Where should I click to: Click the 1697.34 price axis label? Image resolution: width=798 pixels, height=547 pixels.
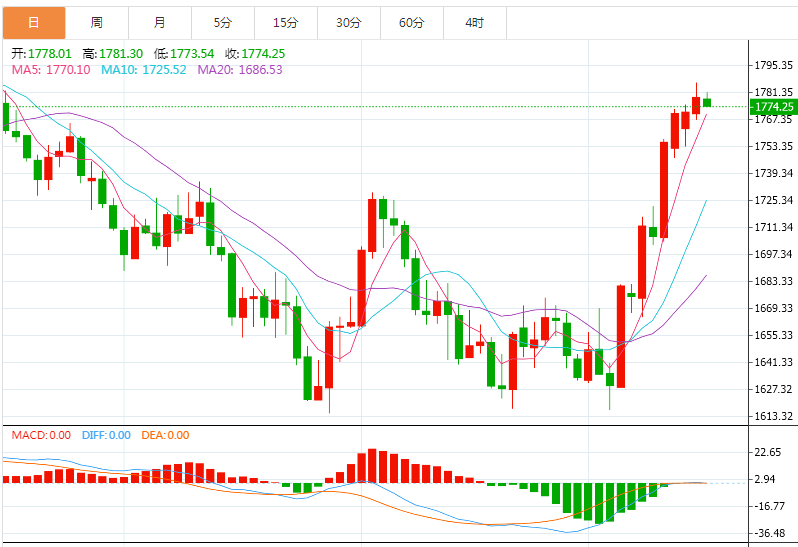774,254
